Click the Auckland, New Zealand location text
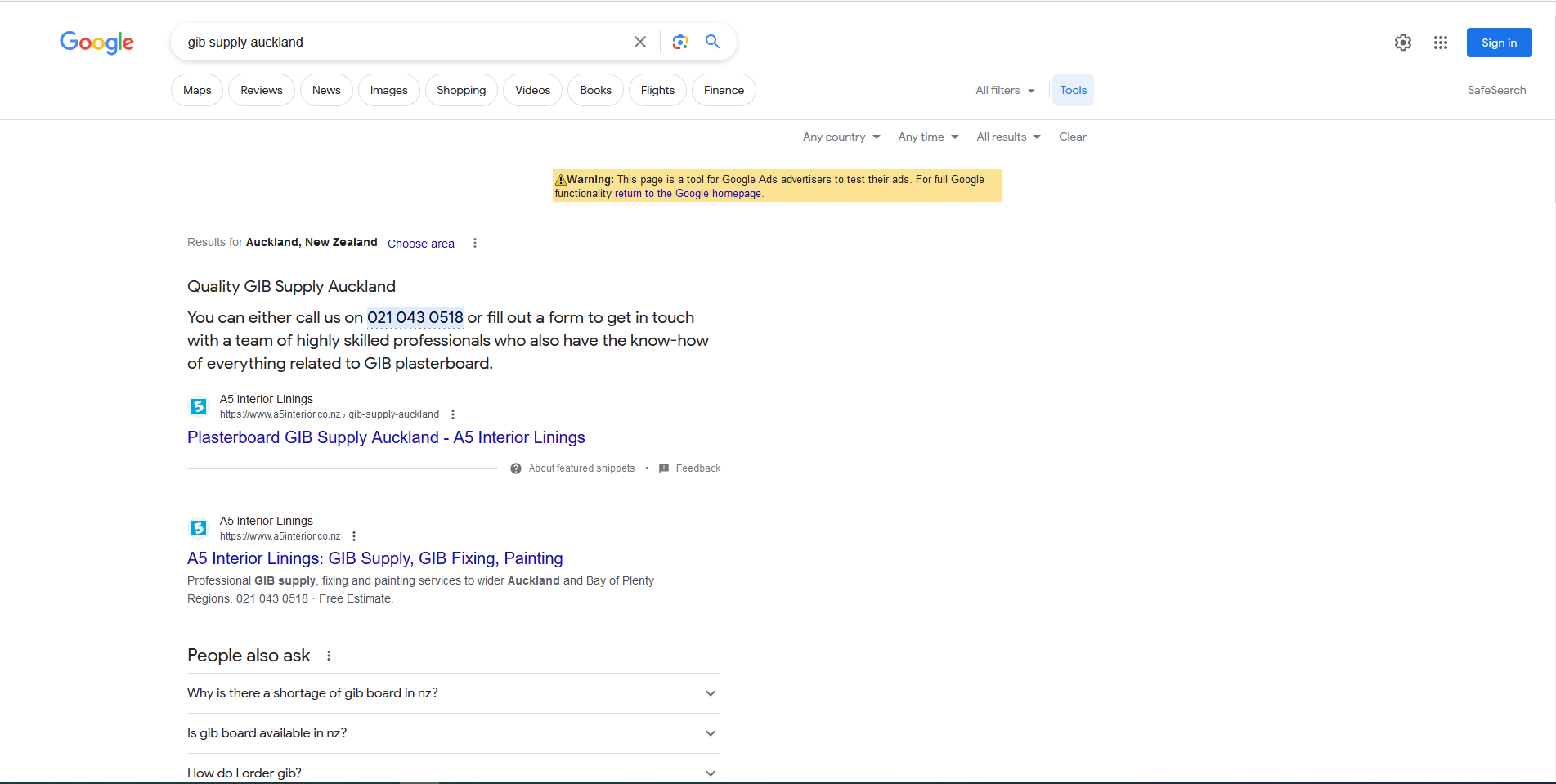 [x=312, y=242]
